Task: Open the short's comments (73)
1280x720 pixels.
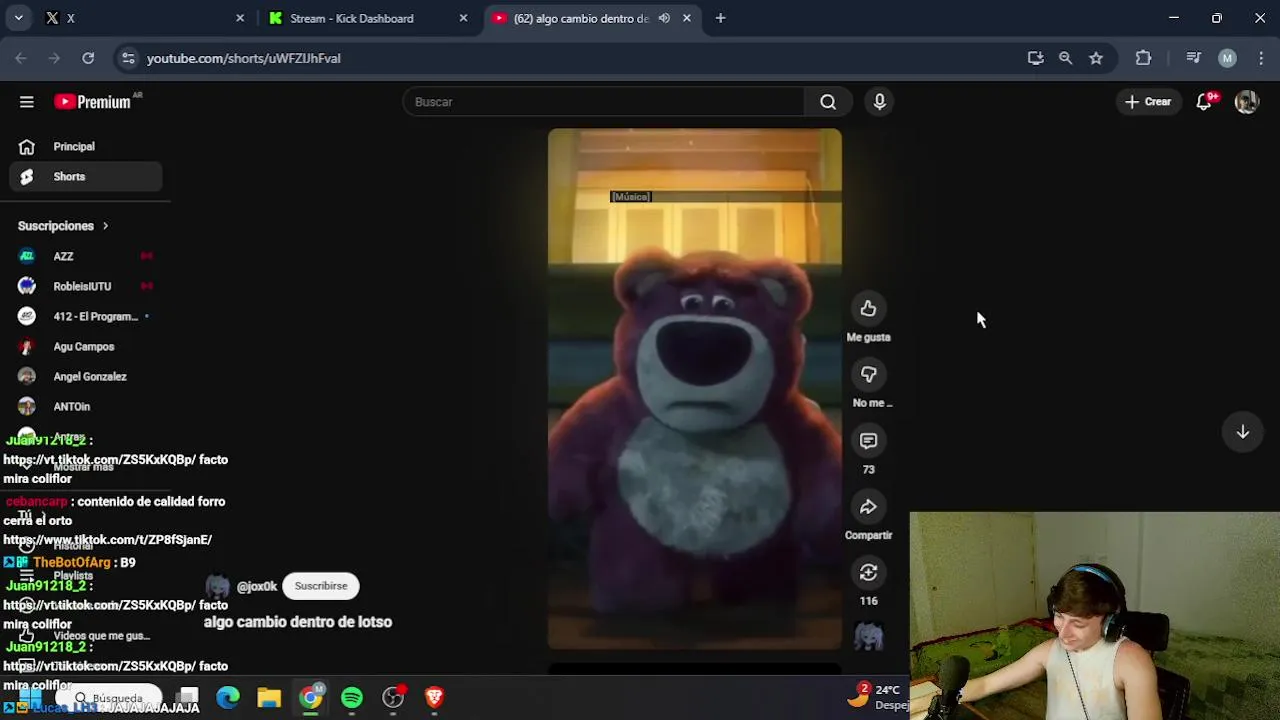Action: (868, 441)
